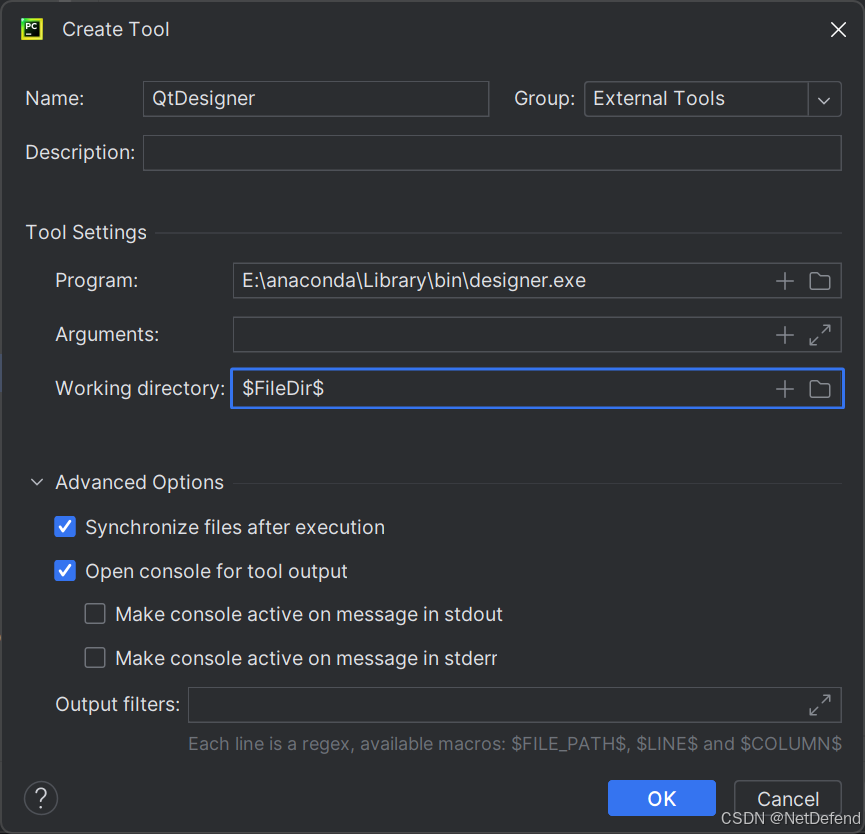Viewport: 865px width, 834px height.
Task: Enable Make console active on stdout
Action: click(95, 613)
